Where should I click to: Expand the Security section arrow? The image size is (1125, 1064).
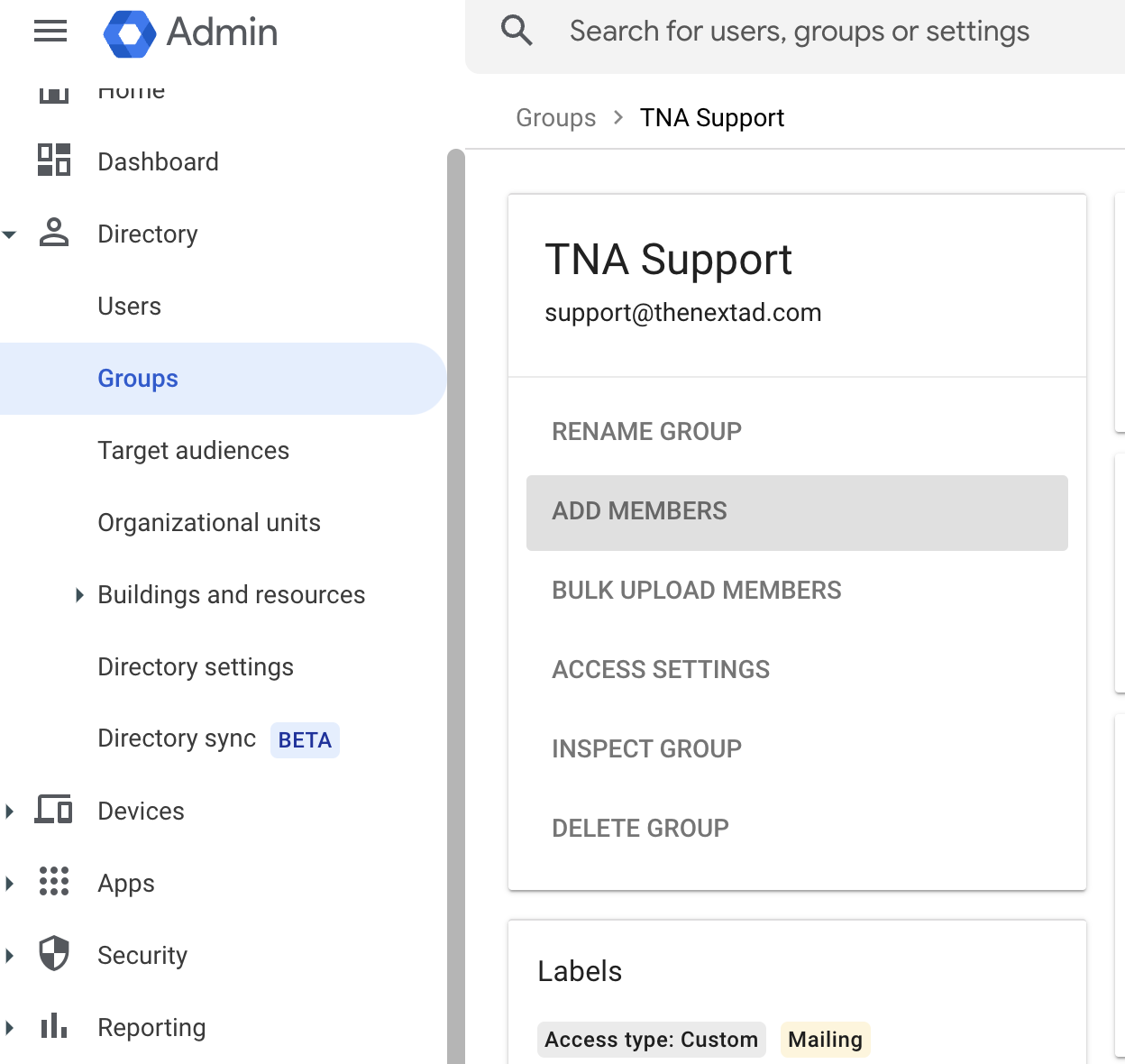[10, 955]
